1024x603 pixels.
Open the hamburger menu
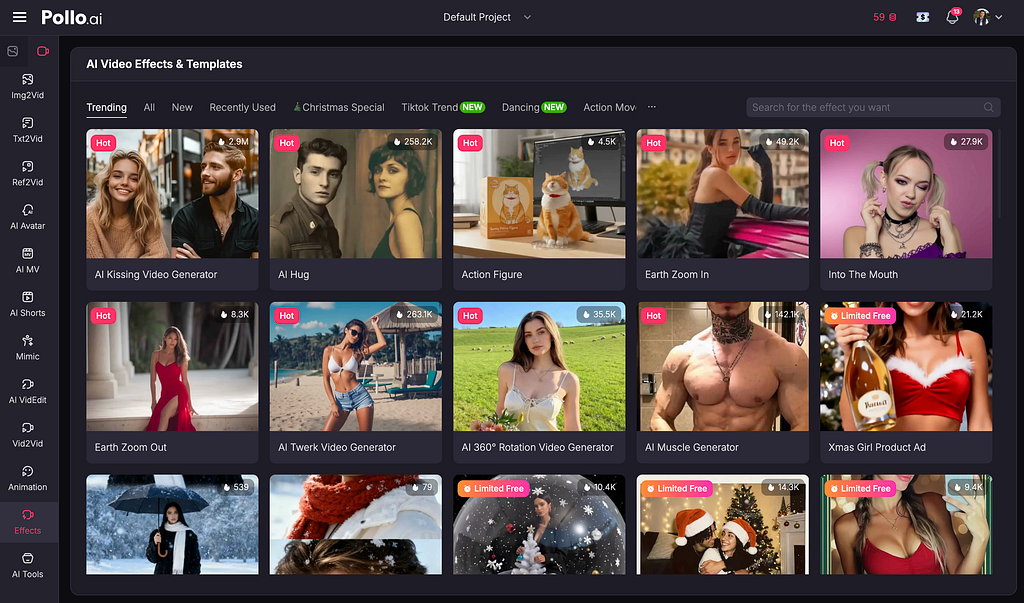[x=20, y=17]
